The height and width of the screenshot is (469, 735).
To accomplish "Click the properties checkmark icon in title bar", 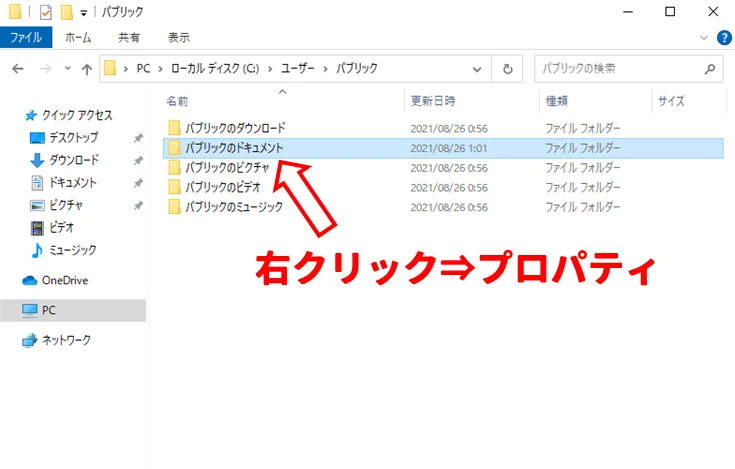I will tap(45, 12).
